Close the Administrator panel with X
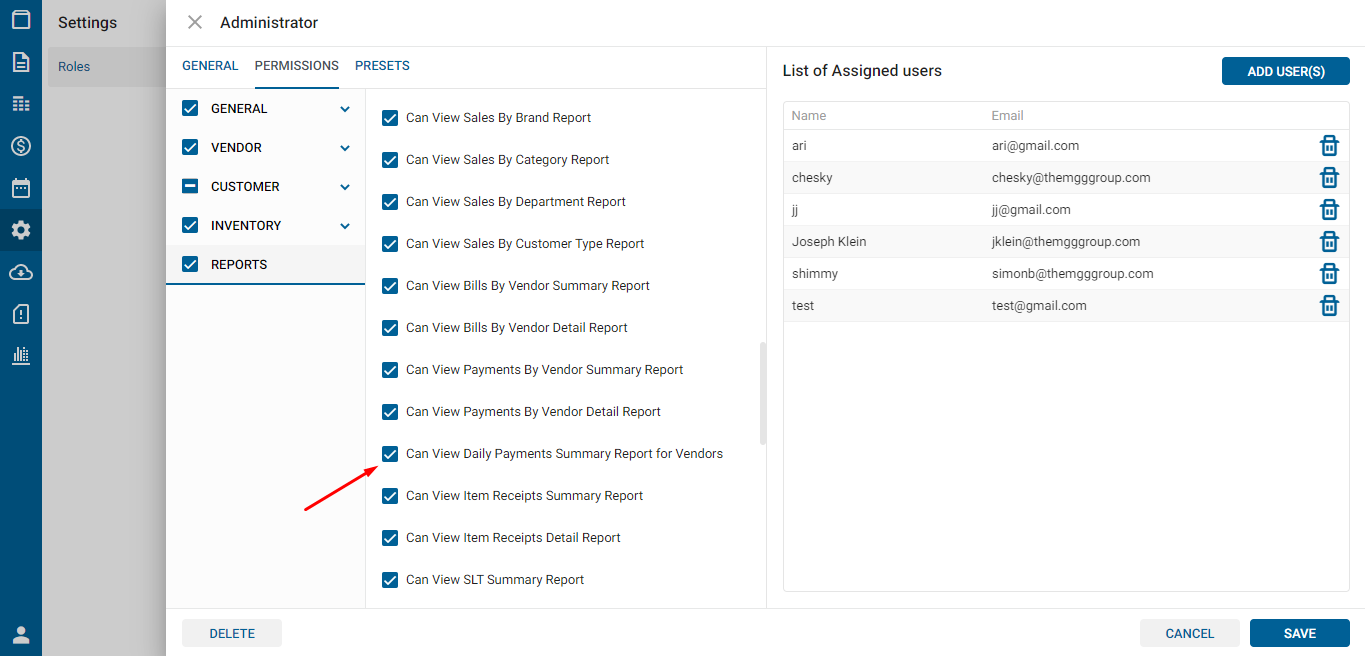Screen dimensions: 1365x656 point(195,22)
